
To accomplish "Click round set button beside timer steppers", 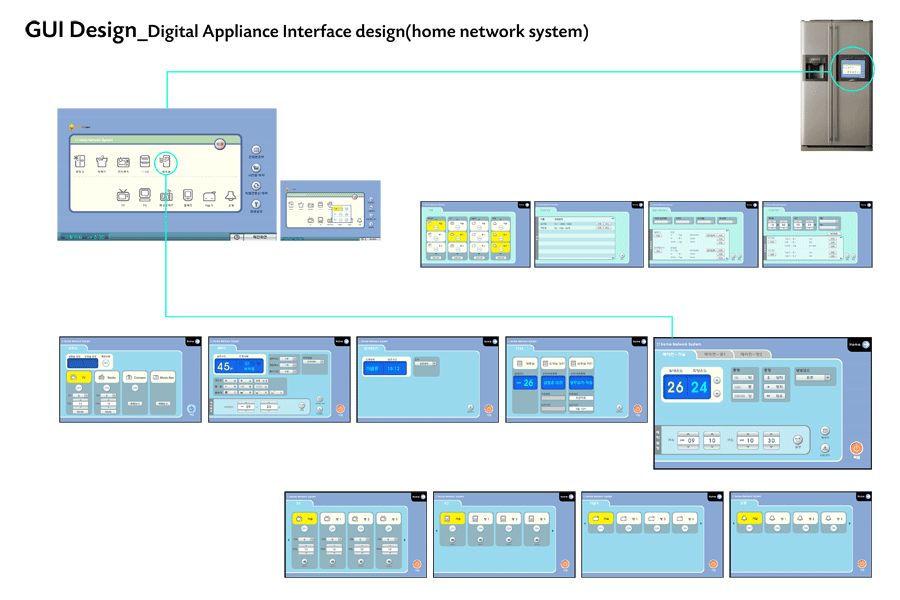I will point(798,440).
